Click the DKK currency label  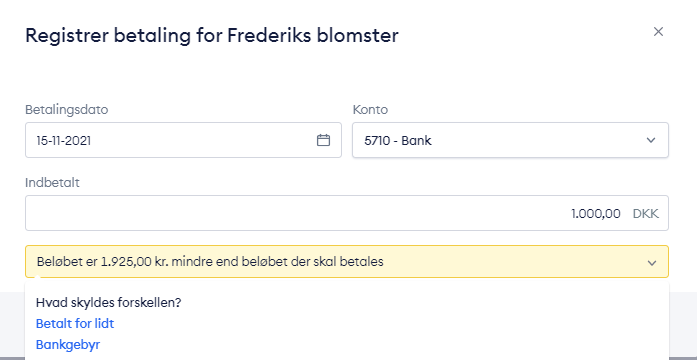645,214
